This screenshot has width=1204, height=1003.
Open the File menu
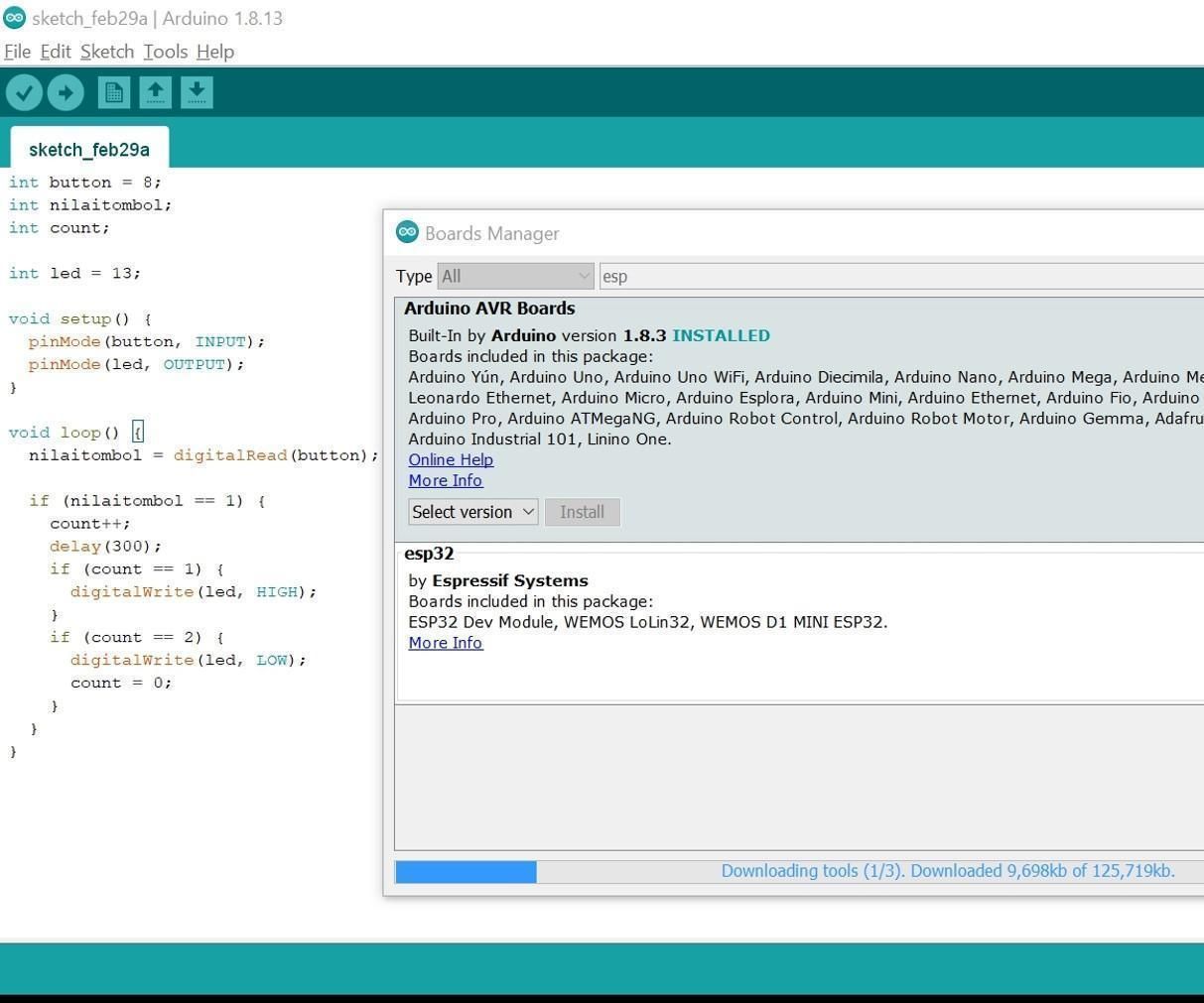(18, 52)
